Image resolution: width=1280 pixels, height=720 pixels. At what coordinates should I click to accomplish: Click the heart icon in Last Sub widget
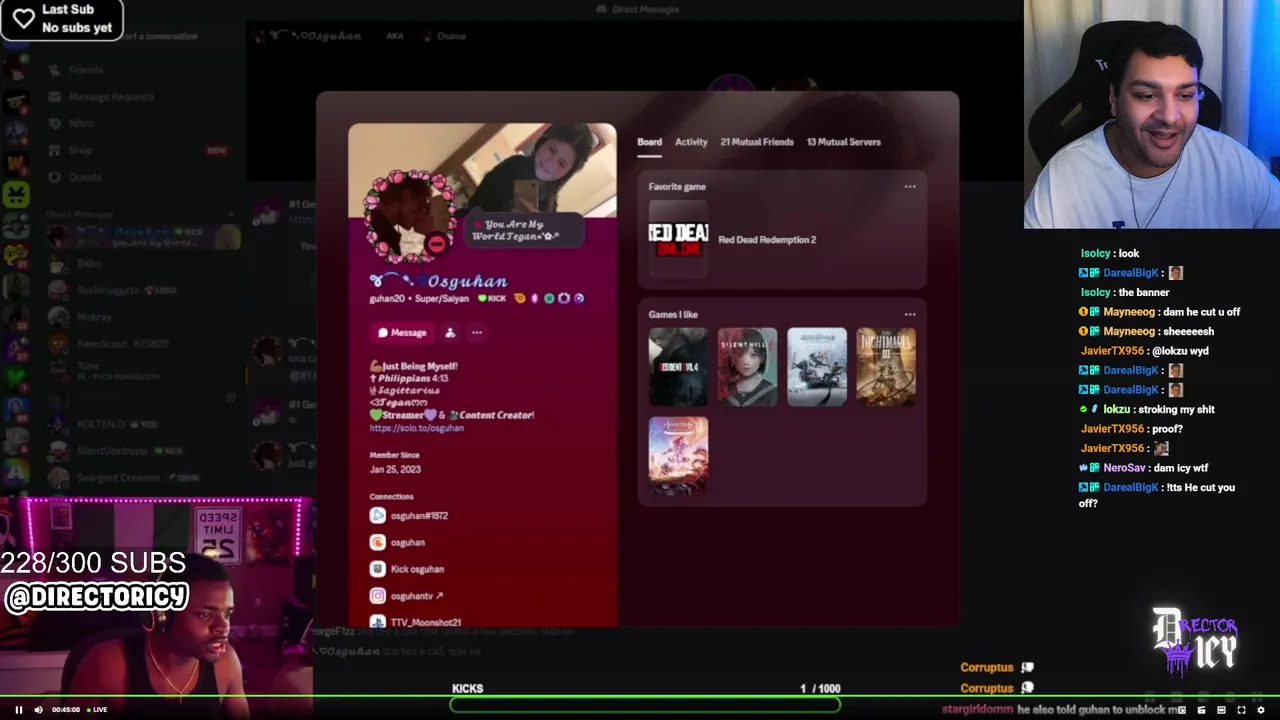click(23, 18)
